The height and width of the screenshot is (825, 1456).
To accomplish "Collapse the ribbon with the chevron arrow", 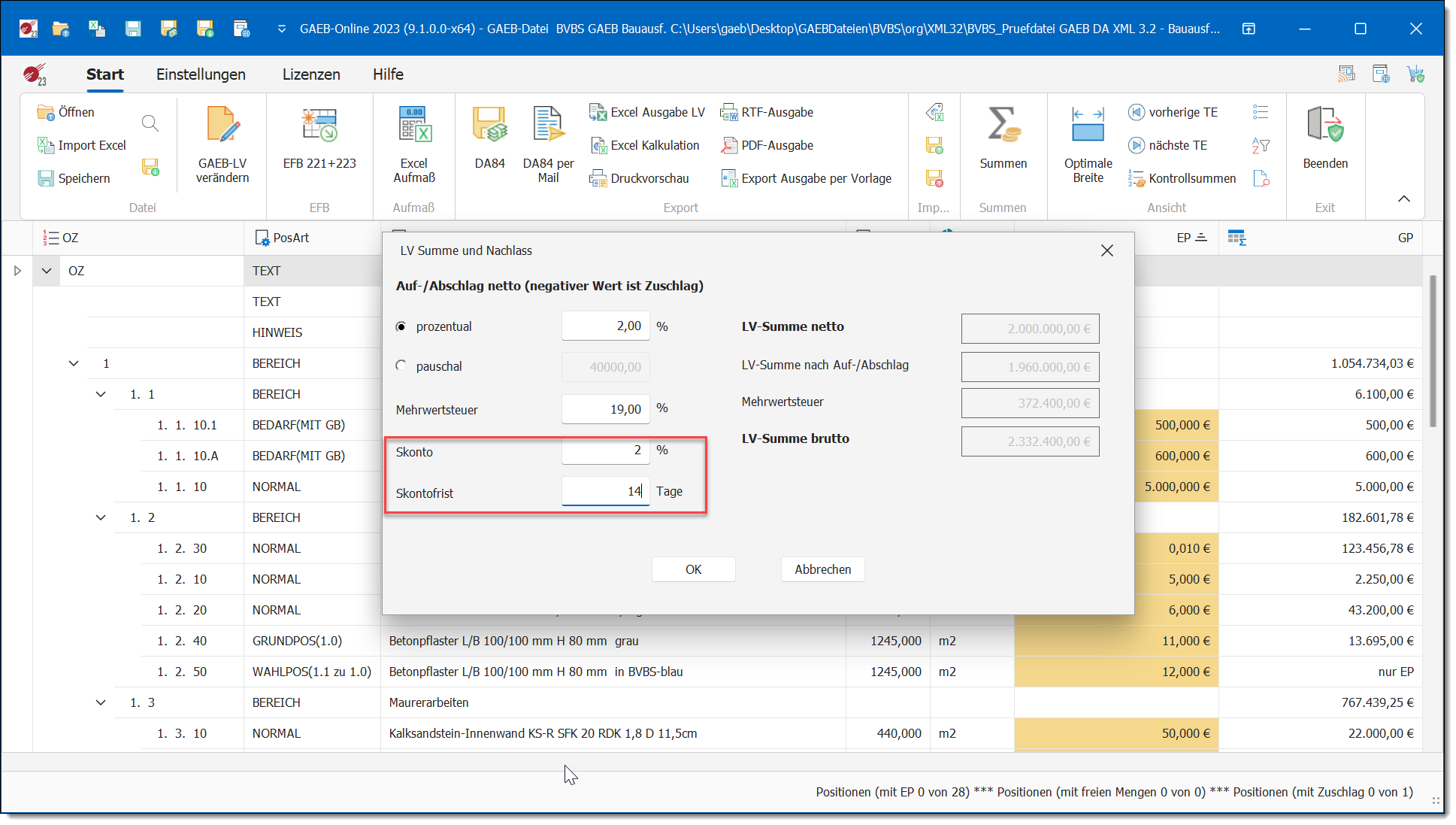I will [x=1403, y=199].
